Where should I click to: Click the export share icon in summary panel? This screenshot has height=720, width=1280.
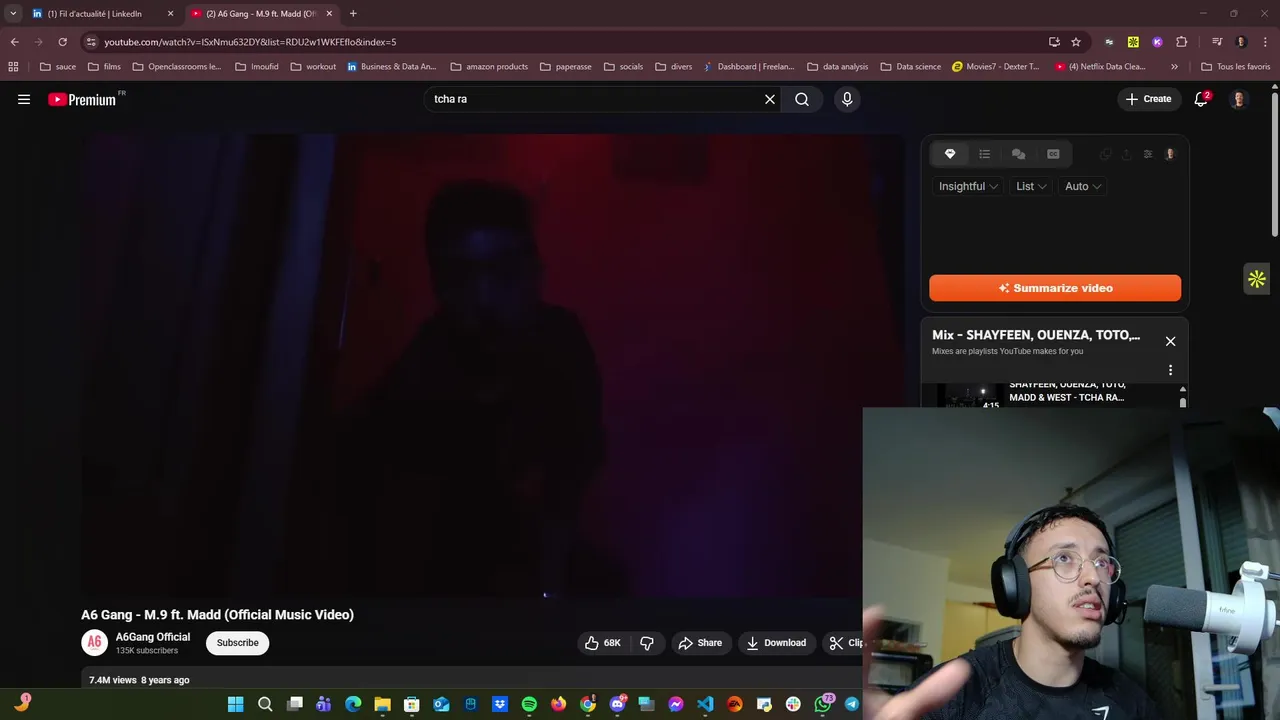pyautogui.click(x=1126, y=154)
